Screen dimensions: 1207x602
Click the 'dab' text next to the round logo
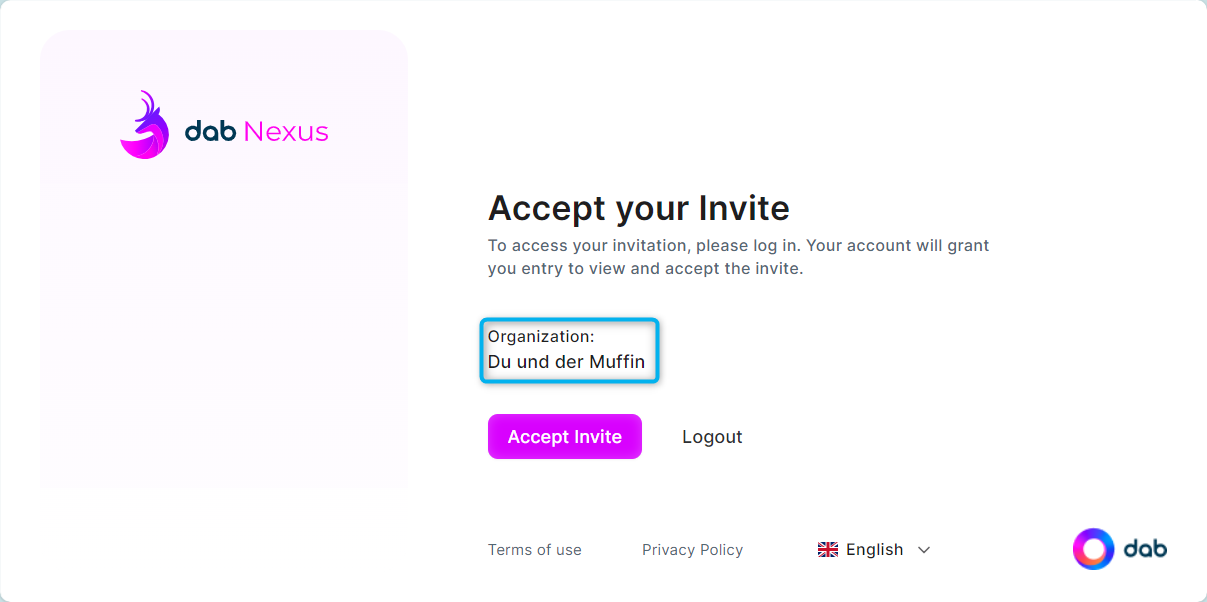(1146, 548)
